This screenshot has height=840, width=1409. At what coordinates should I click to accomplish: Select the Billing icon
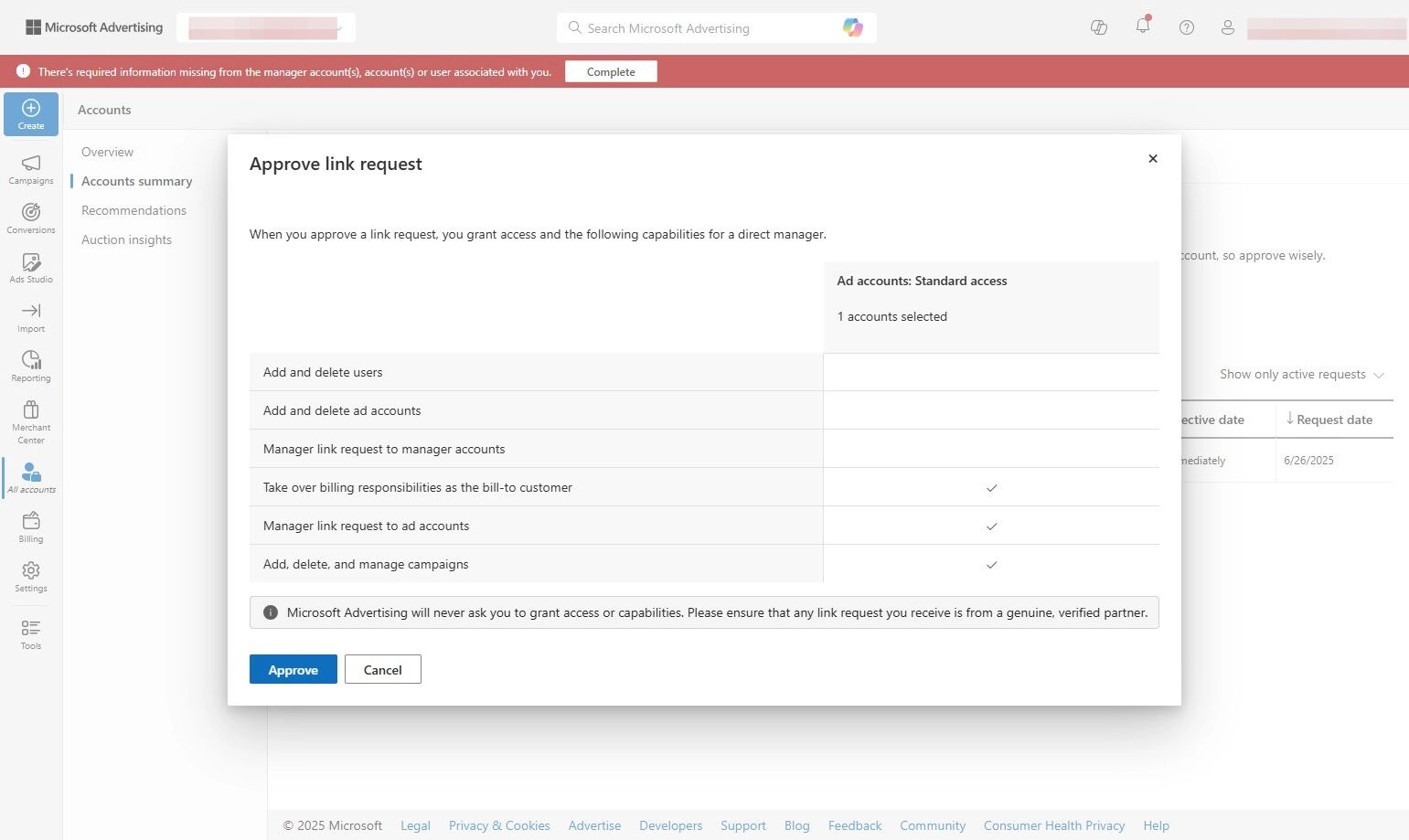(30, 526)
